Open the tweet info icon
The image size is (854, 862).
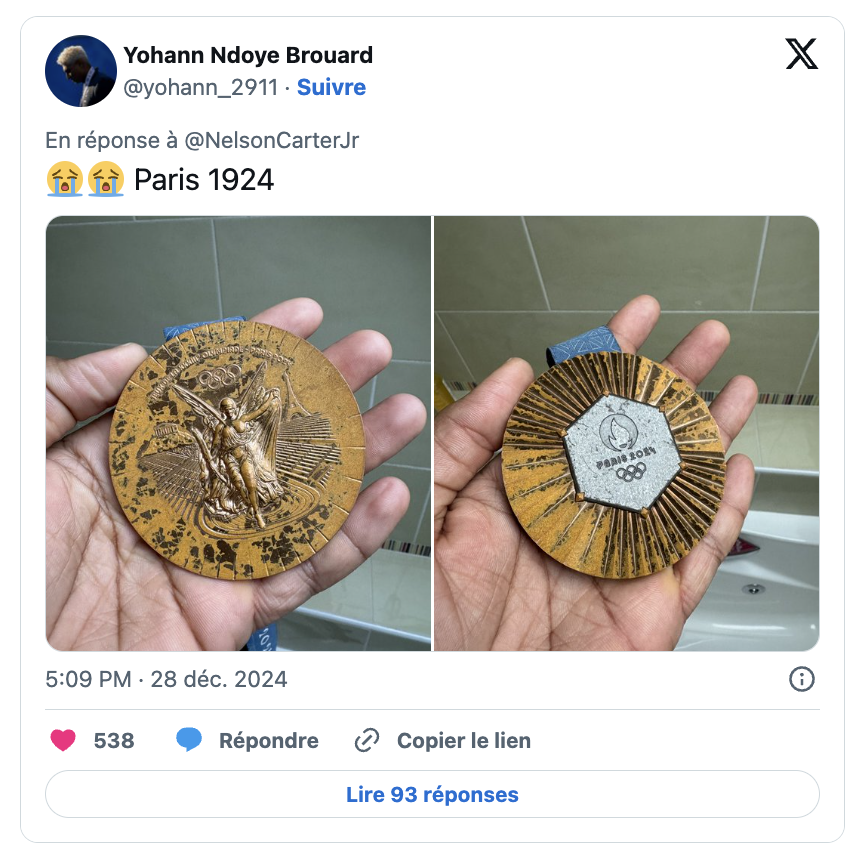tap(801, 679)
